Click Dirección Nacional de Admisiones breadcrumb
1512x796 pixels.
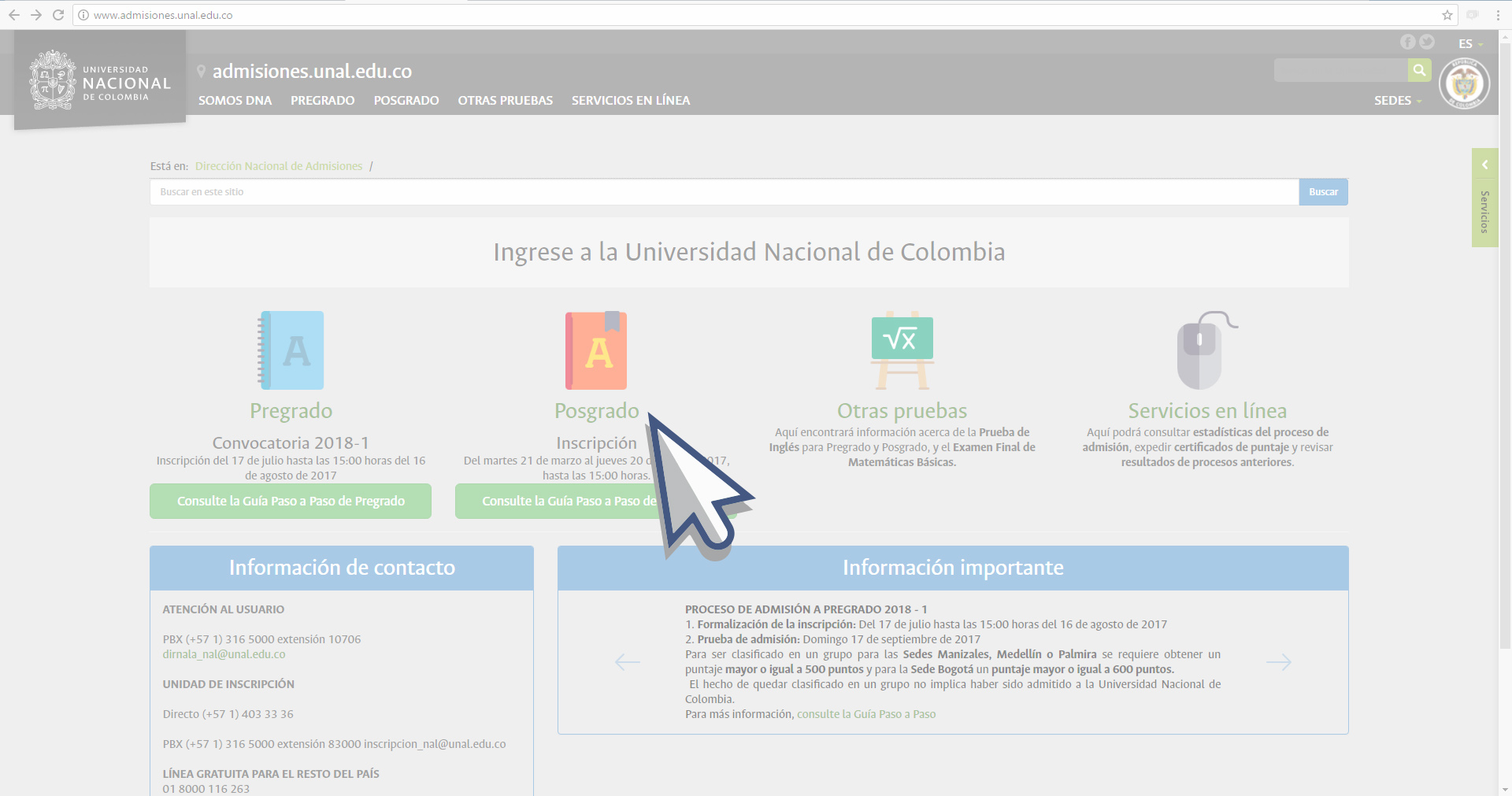tap(279, 166)
